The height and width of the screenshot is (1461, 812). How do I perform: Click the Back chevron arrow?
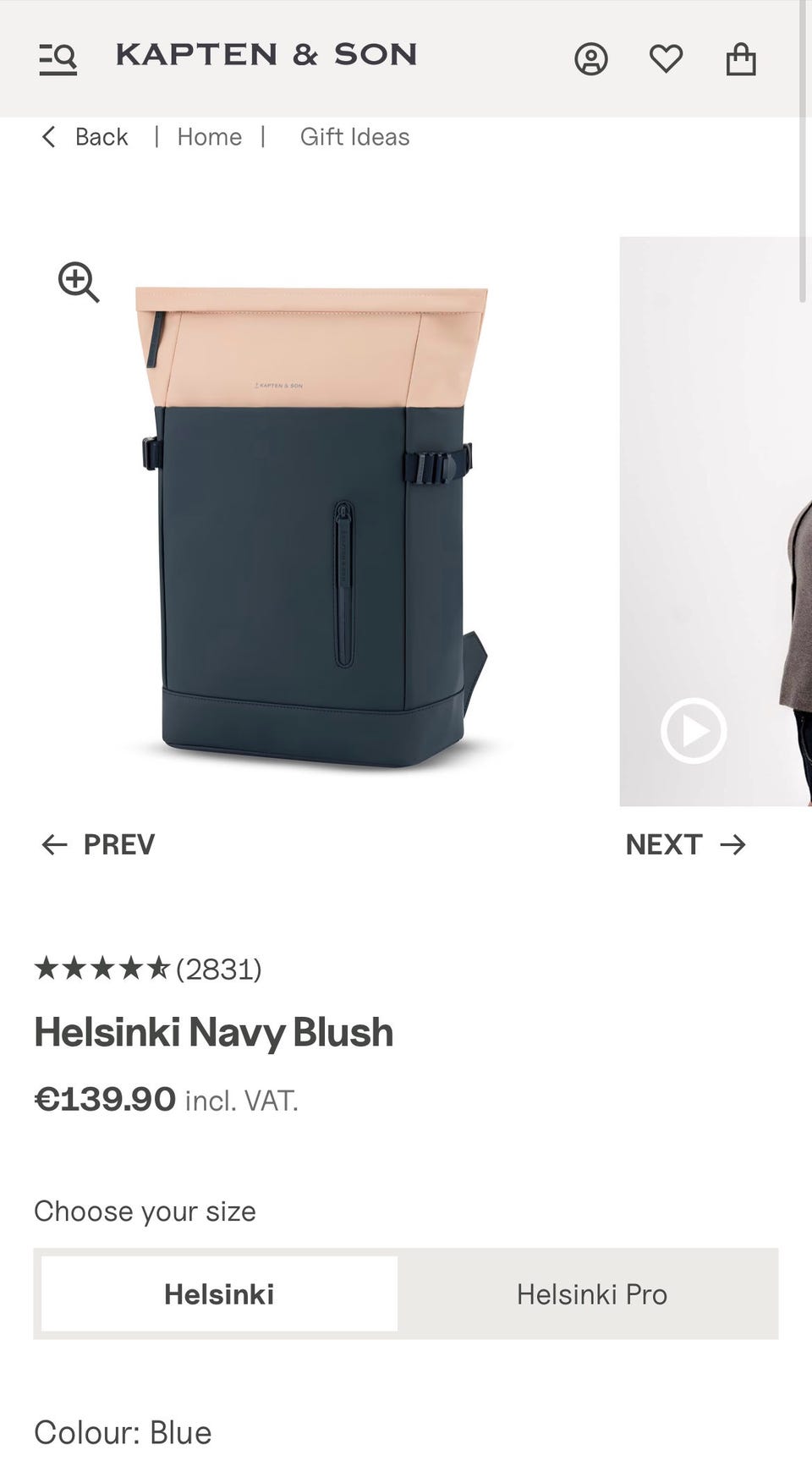coord(49,137)
